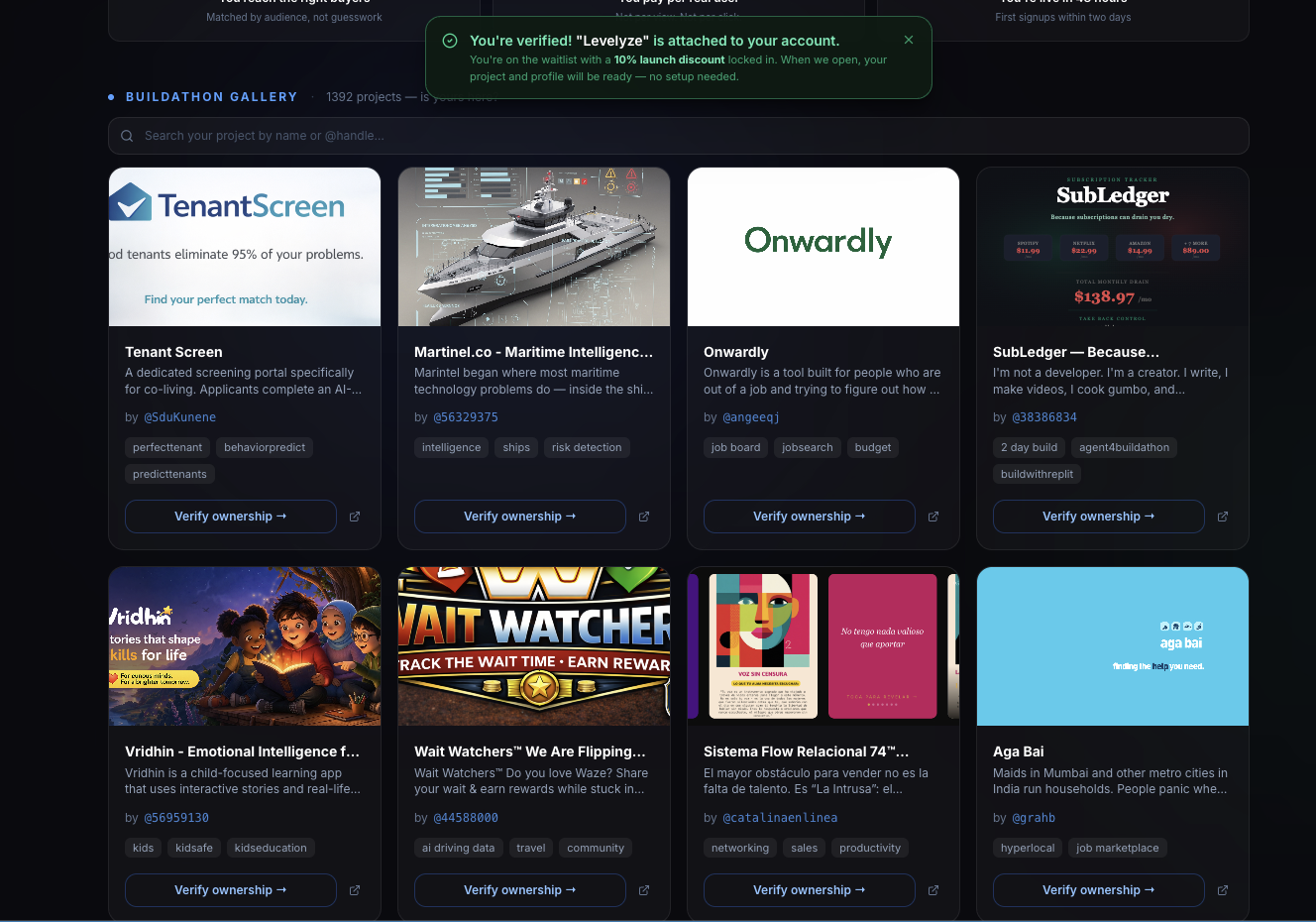Select the community tag
The height and width of the screenshot is (922, 1316).
(x=596, y=848)
